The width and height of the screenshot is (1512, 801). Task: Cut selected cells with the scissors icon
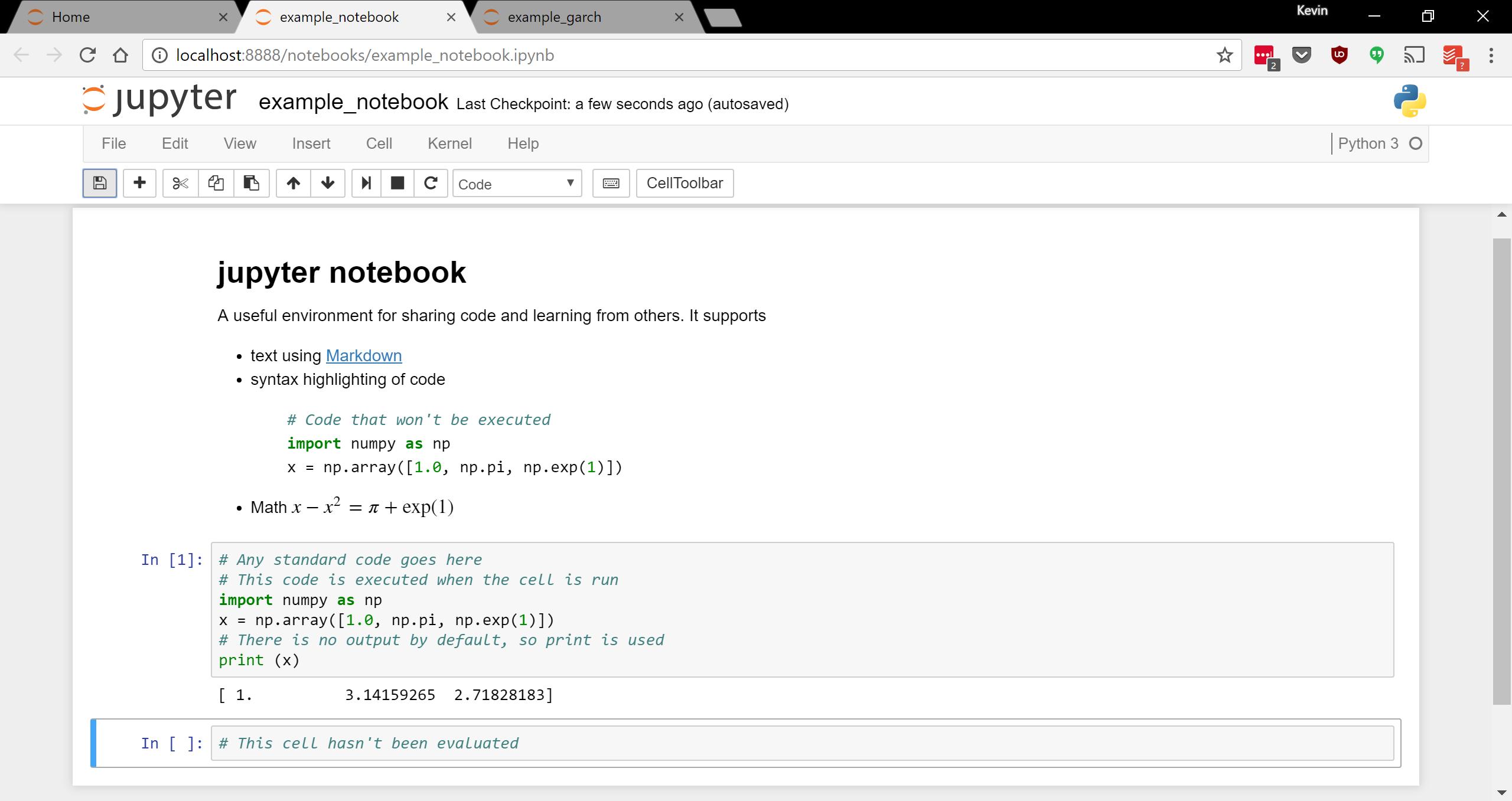click(180, 183)
